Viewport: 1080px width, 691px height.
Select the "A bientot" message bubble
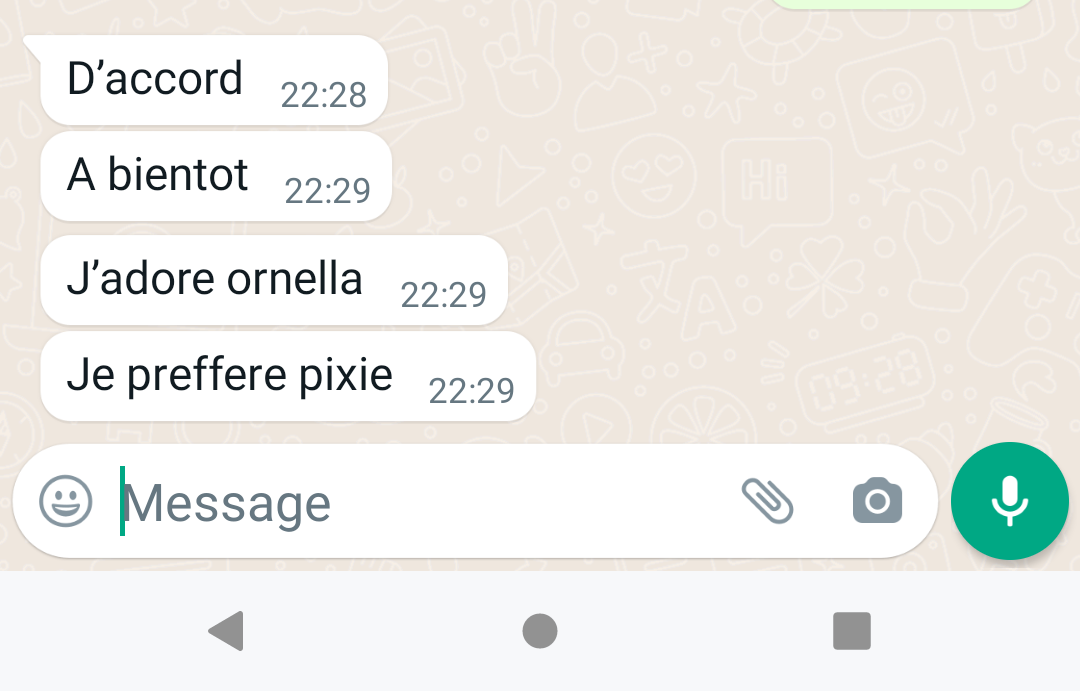pyautogui.click(x=216, y=176)
